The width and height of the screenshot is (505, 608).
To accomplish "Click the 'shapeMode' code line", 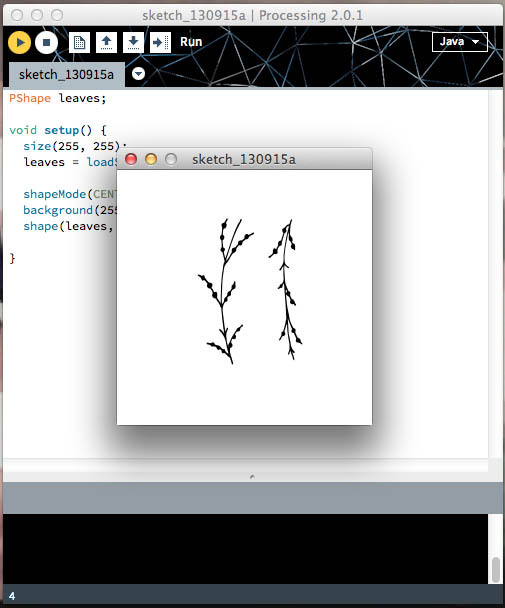I will 70,194.
